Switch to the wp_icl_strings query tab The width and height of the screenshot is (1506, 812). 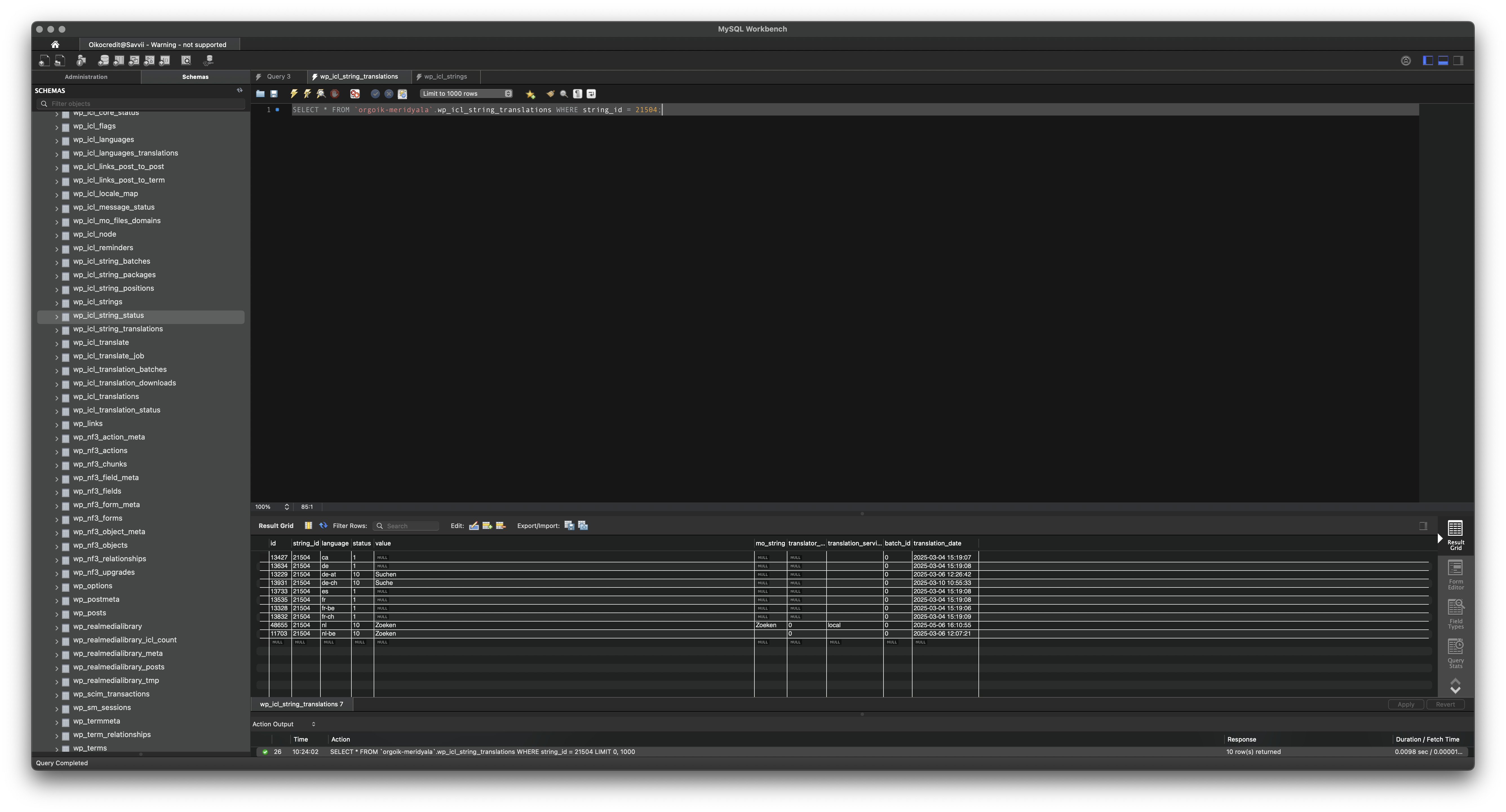(446, 77)
